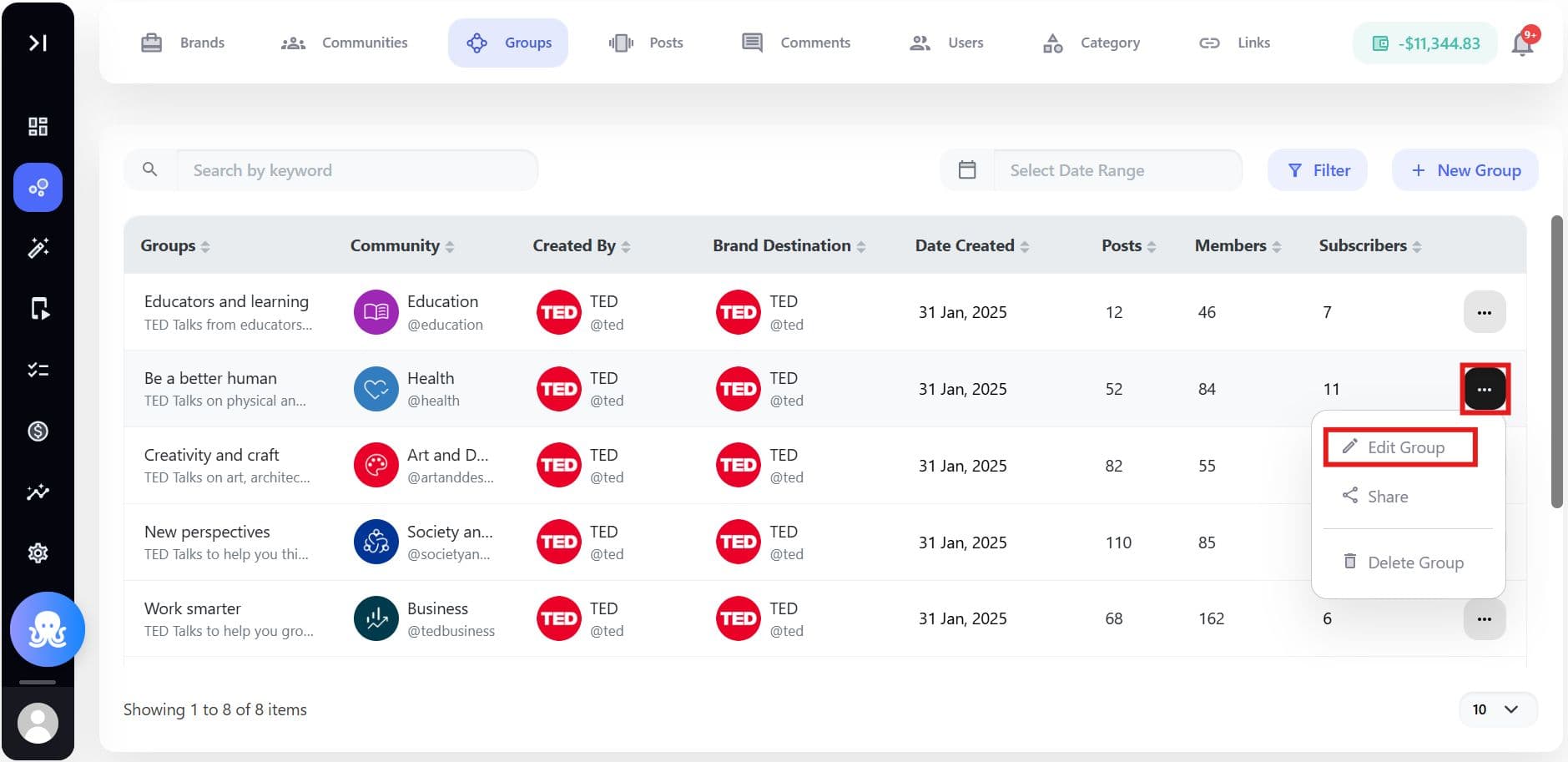Choose Delete Group in the menu
Screen dimensions: 1568x762
1403,563
